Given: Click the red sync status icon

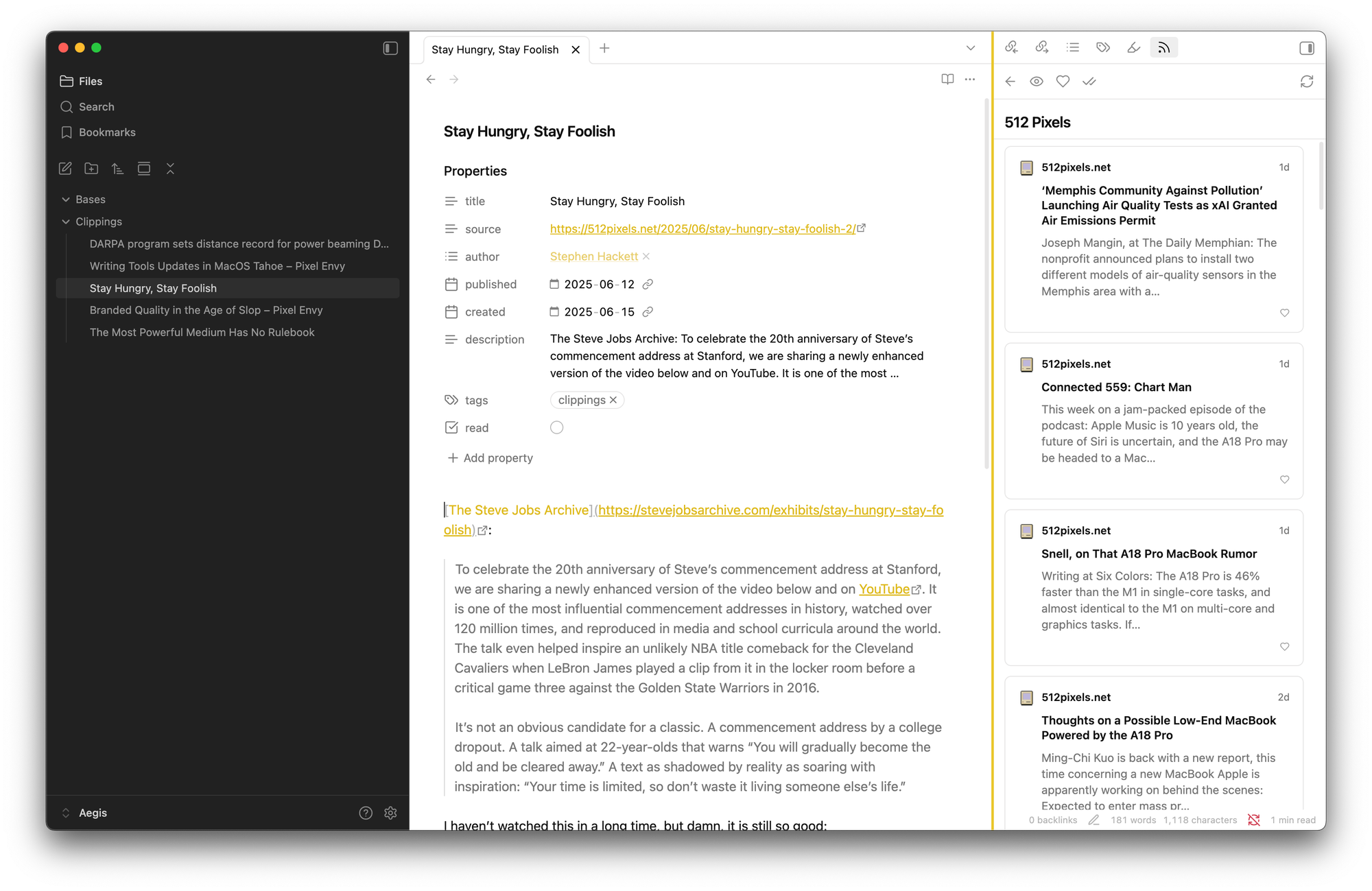Looking at the screenshot, I should [x=1254, y=820].
